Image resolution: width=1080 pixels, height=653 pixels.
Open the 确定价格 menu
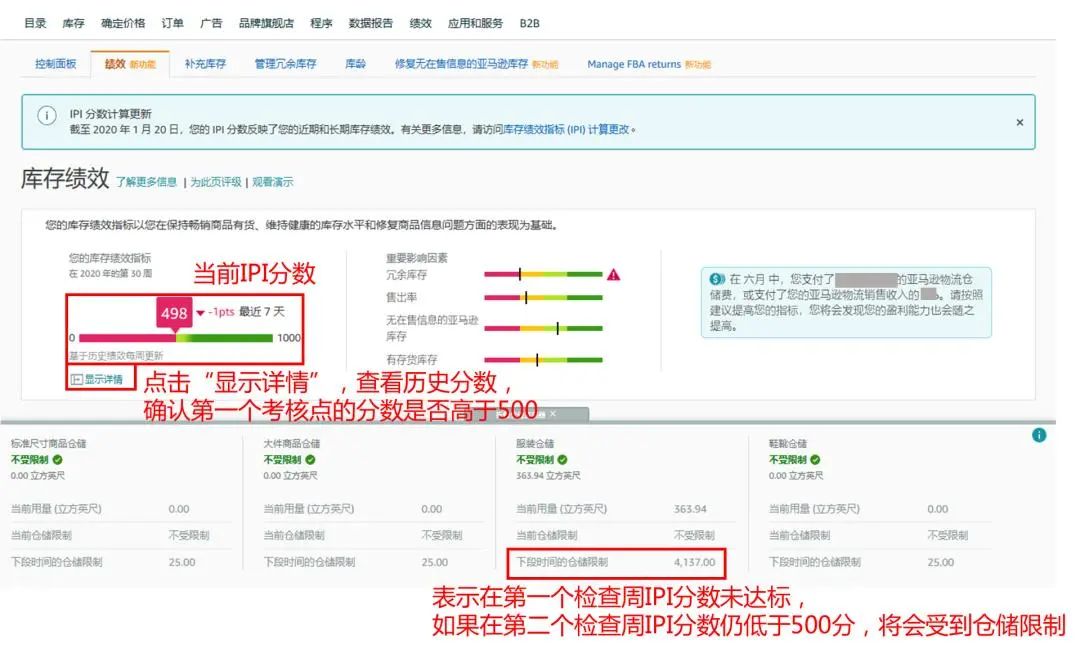point(123,23)
